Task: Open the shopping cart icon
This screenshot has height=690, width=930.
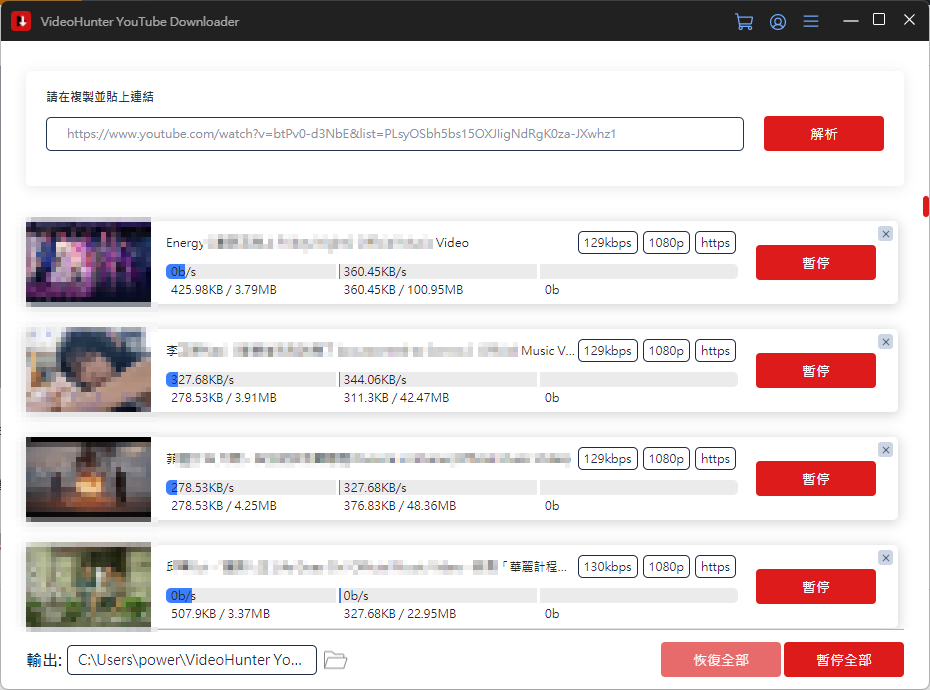Action: click(x=743, y=21)
